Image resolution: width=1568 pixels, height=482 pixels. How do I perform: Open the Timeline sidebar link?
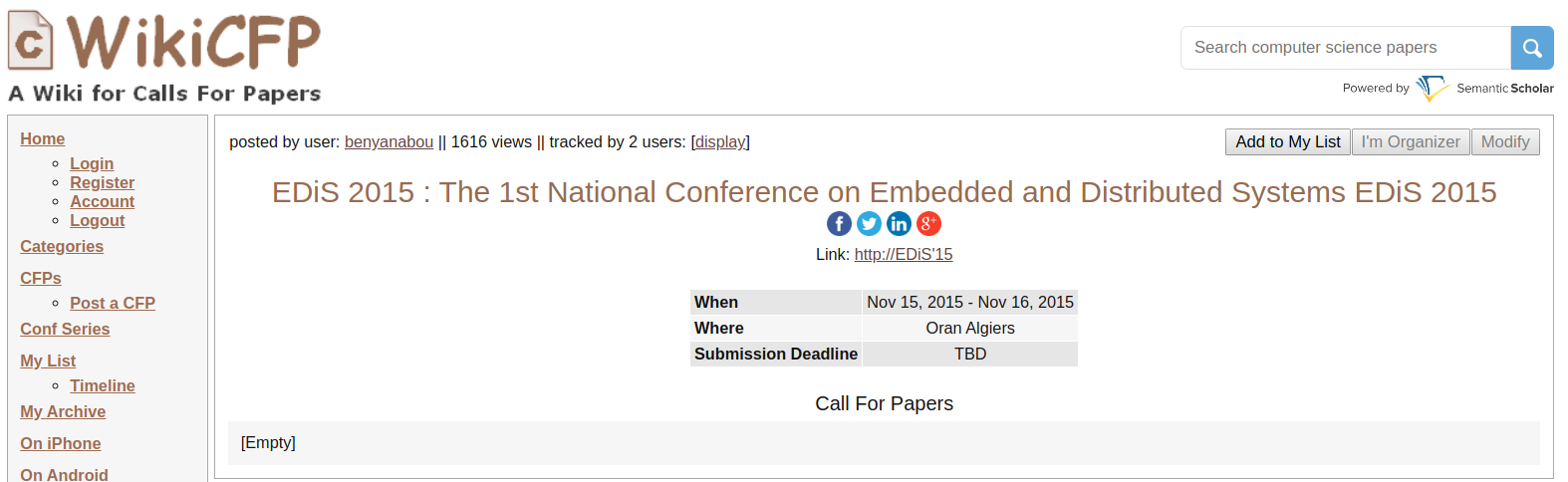click(103, 386)
